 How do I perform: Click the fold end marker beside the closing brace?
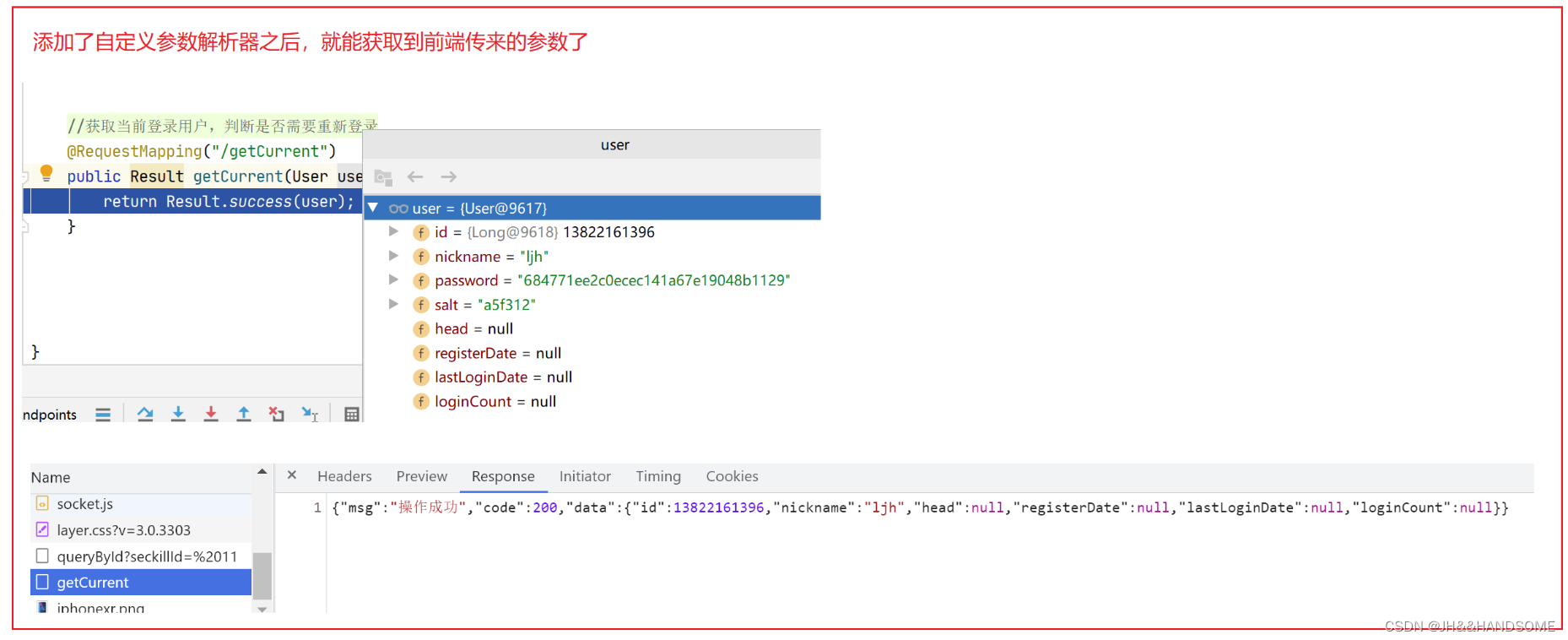(25, 226)
